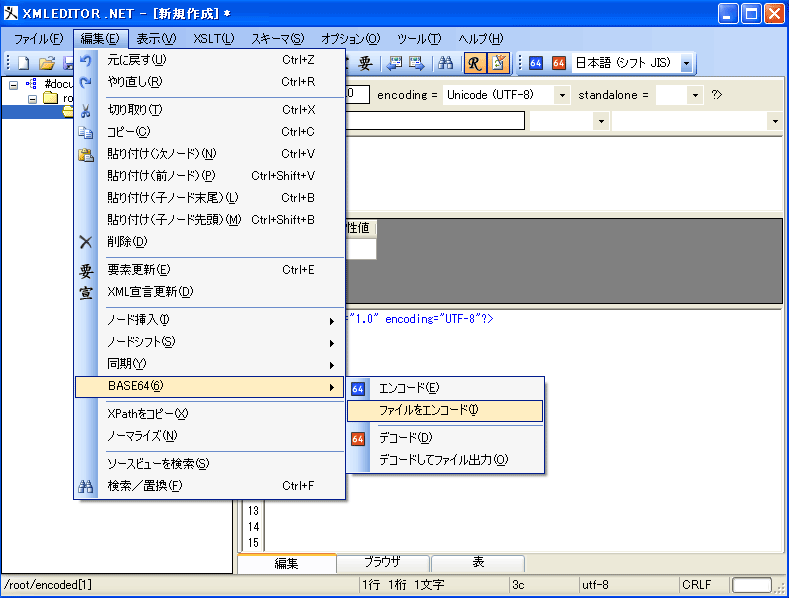Click the open file folder toolbar icon
The height and width of the screenshot is (598, 789).
47,63
